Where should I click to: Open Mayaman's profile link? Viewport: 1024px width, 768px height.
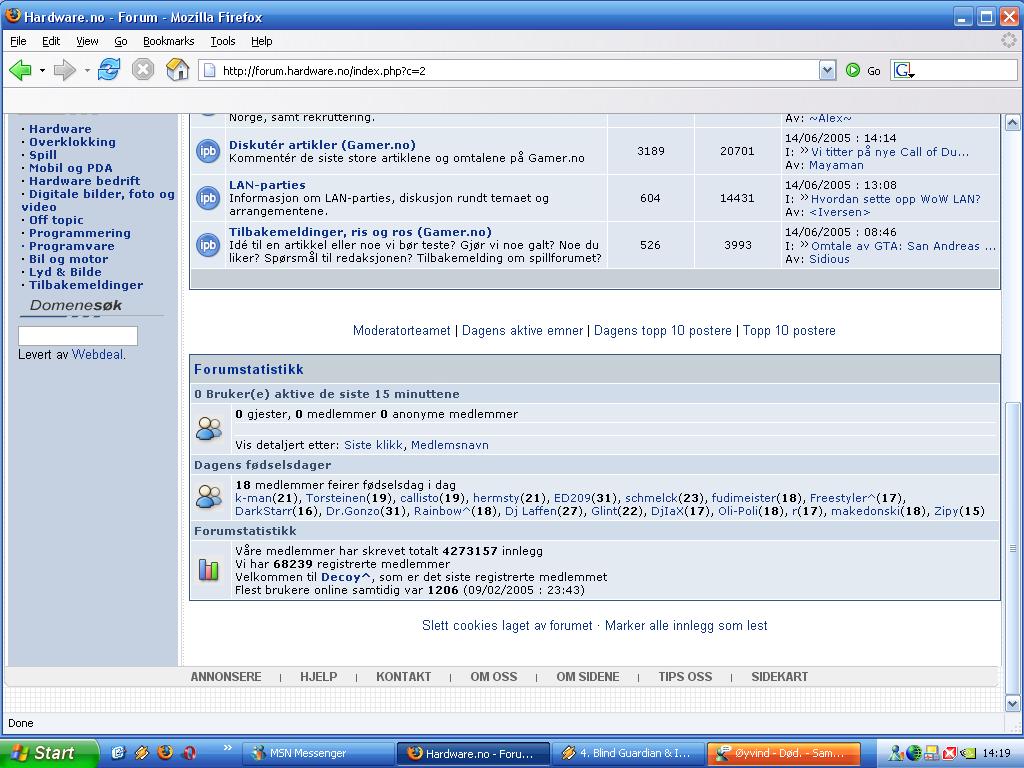click(x=836, y=165)
